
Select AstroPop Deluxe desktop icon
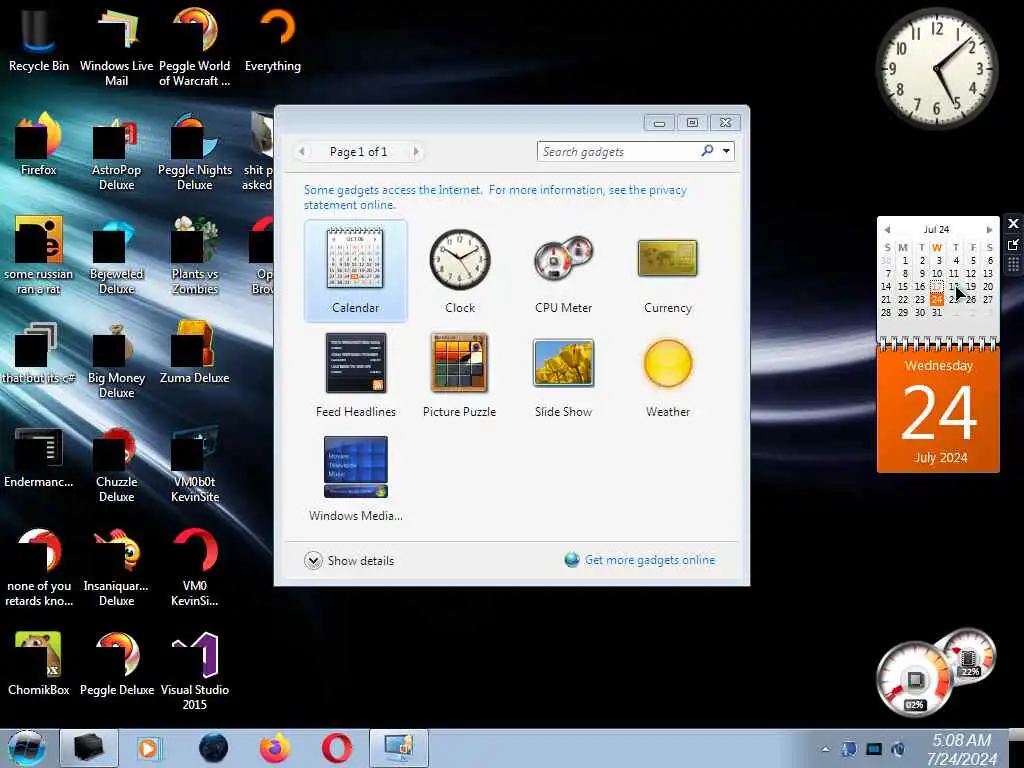point(116,152)
